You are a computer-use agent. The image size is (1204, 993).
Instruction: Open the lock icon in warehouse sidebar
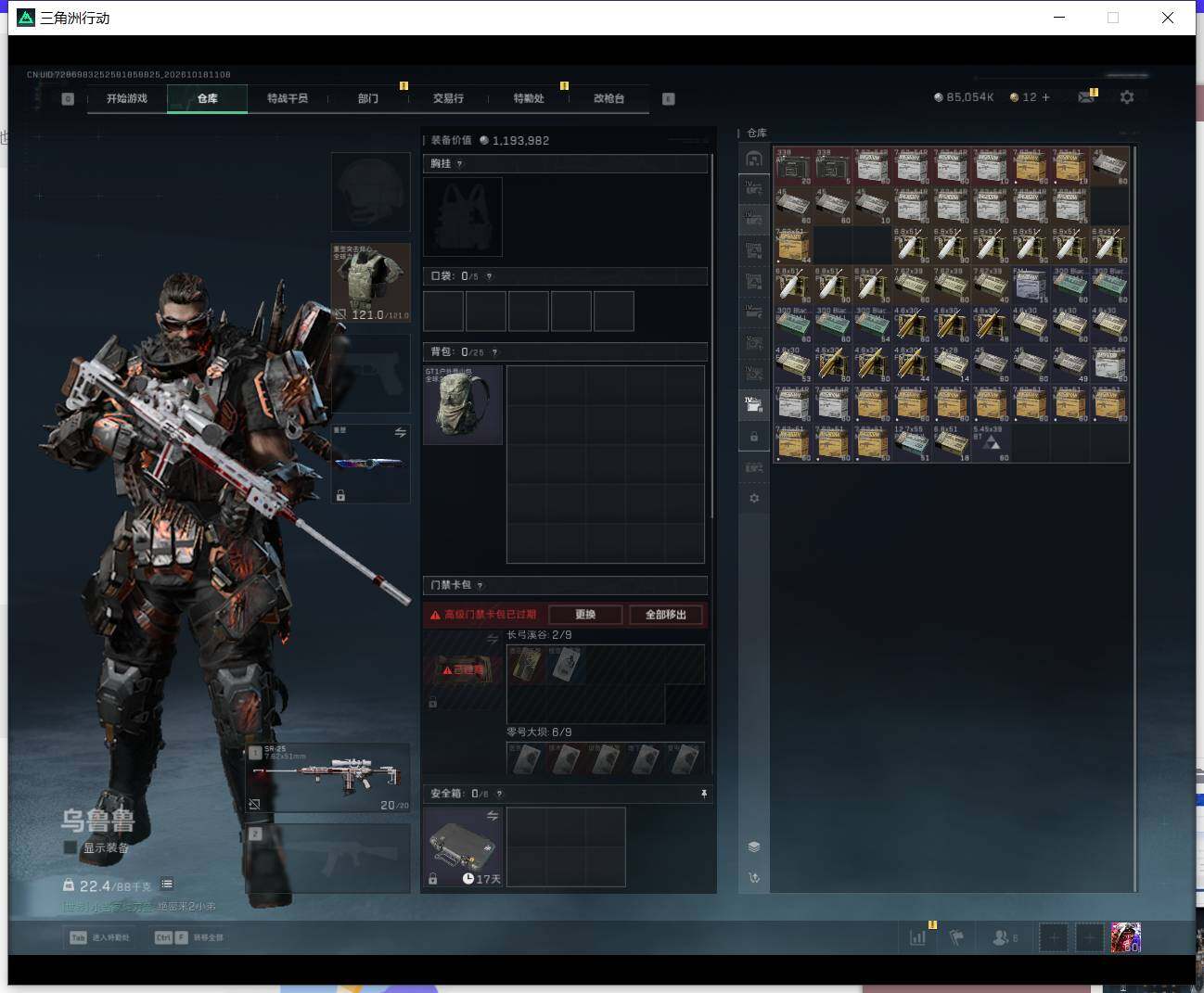pos(754,437)
